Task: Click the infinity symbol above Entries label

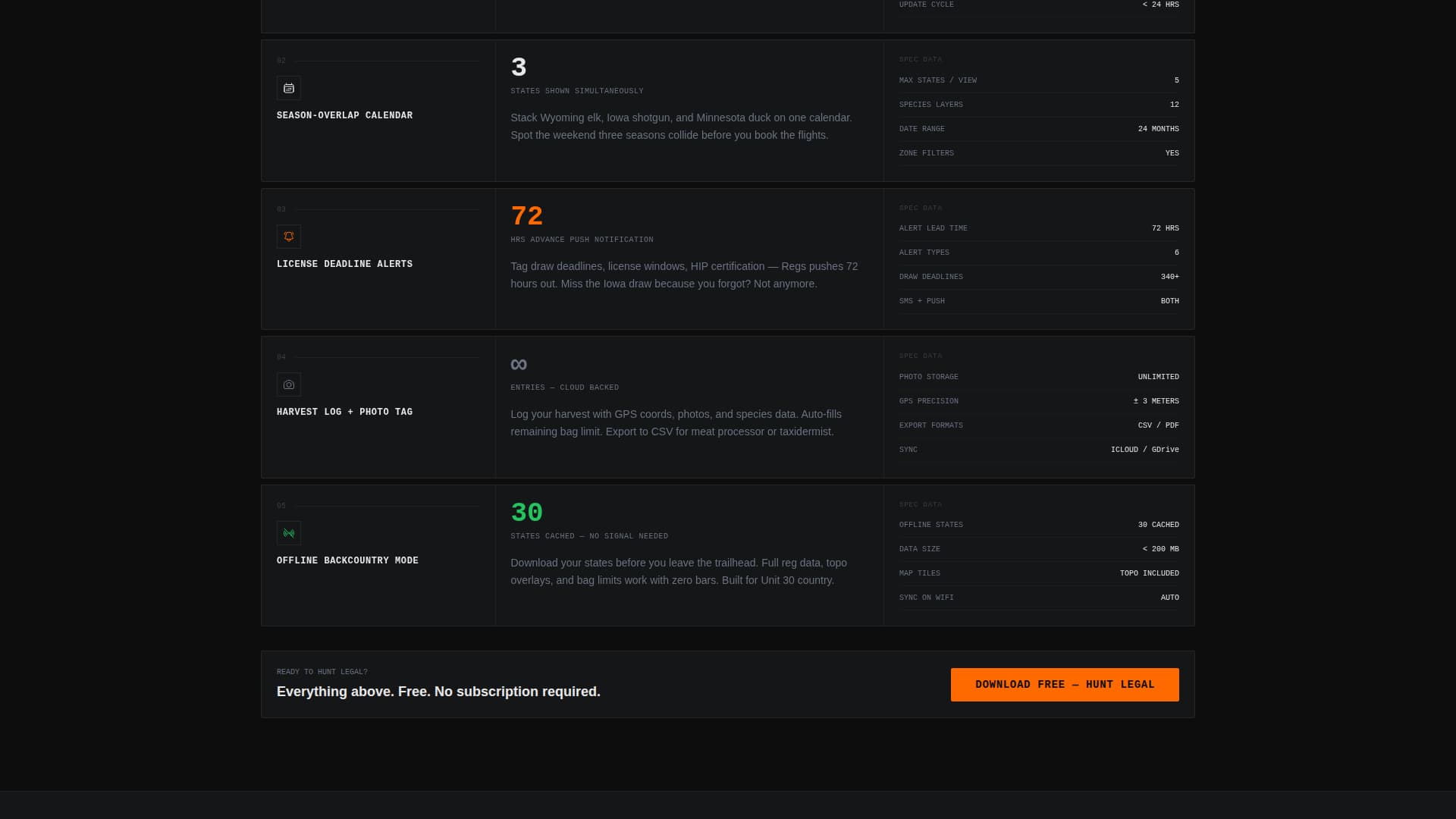Action: coord(519,364)
